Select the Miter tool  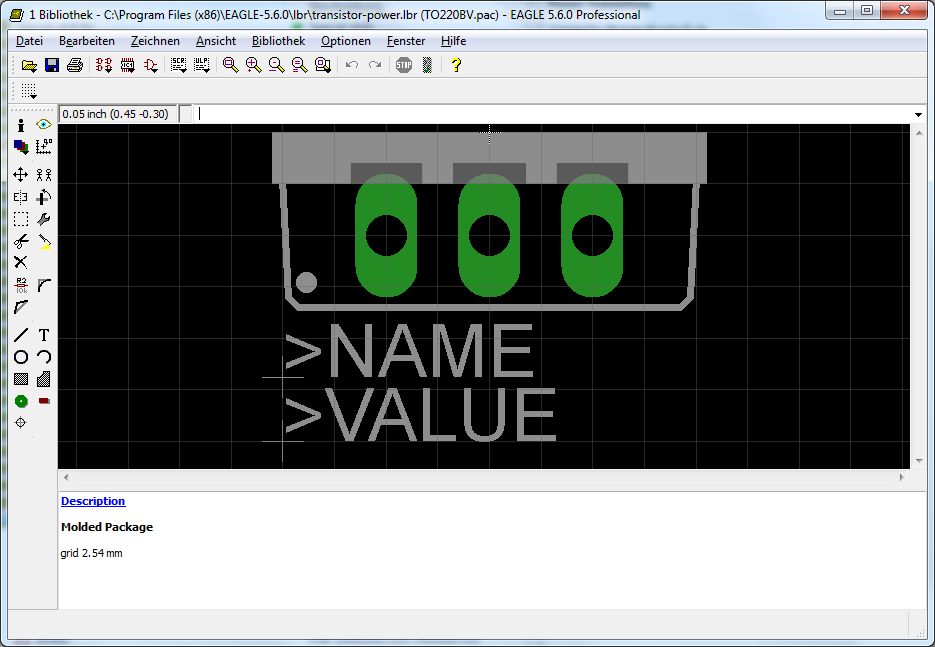click(44, 286)
